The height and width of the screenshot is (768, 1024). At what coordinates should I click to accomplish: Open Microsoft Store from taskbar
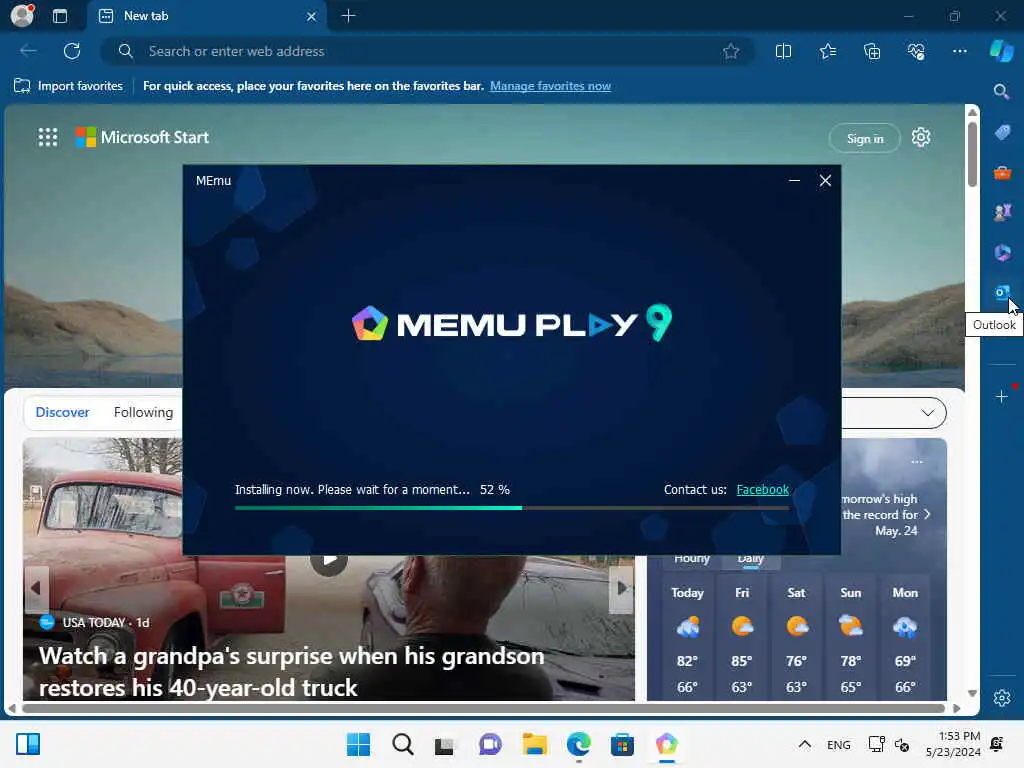point(622,744)
